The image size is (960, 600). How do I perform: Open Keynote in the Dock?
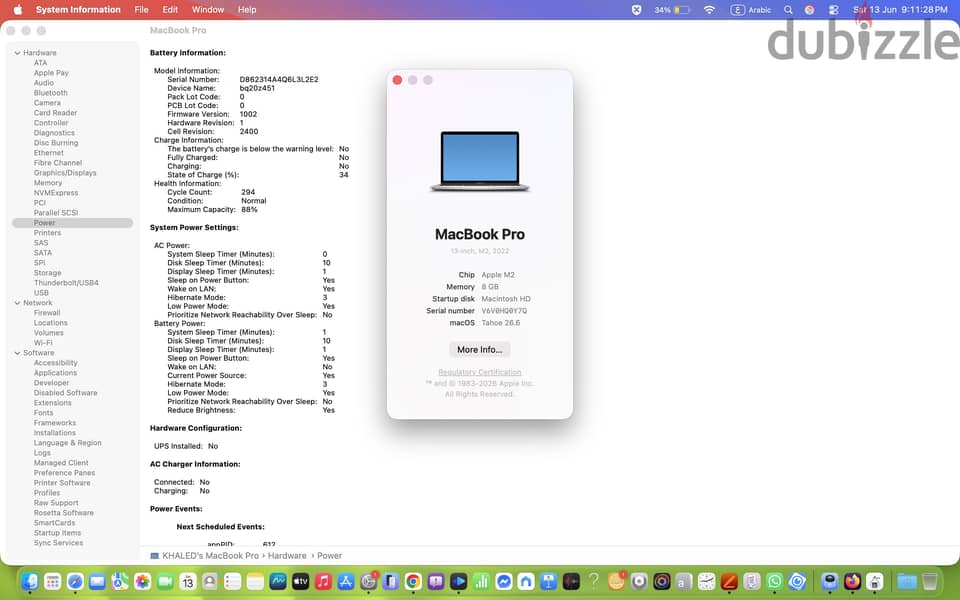(x=549, y=582)
